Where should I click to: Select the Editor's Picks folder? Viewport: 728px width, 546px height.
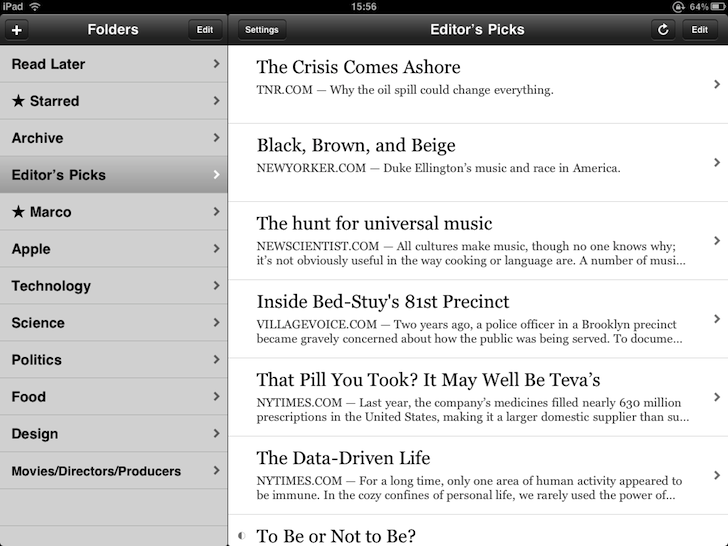114,175
